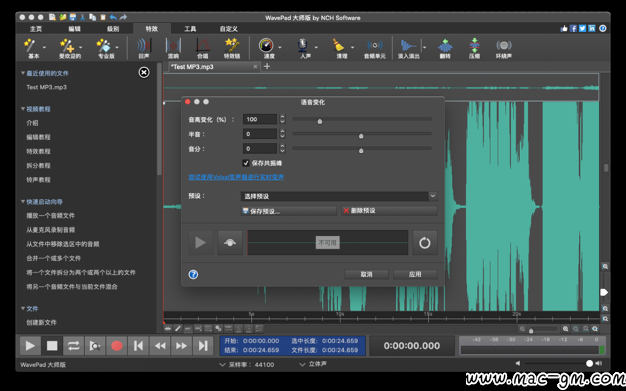Jump to end of the file
Screen dimensions: 626x391
click(203, 345)
